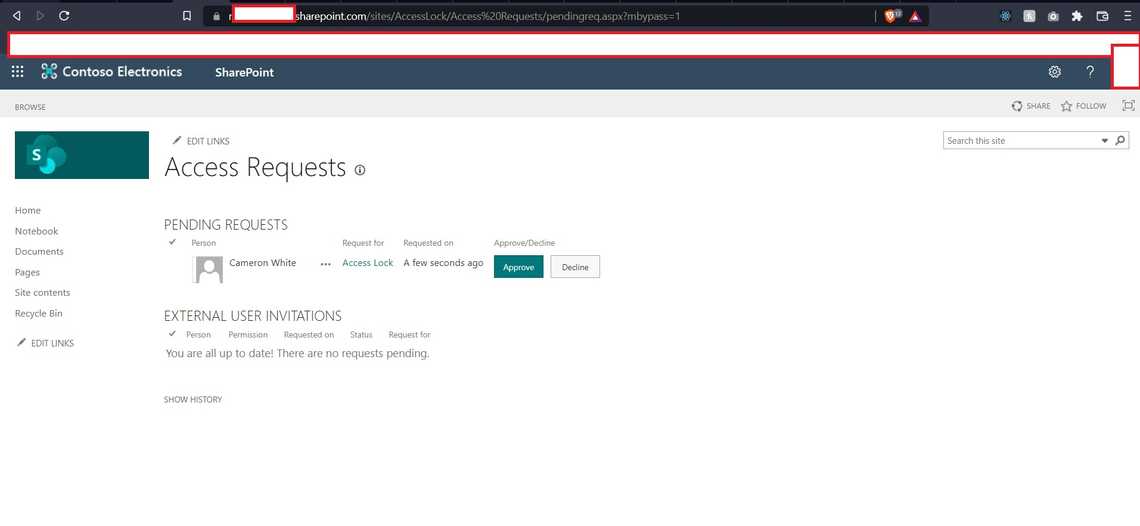Open the Brave Shields lion icon
The height and width of the screenshot is (526, 1140).
pyautogui.click(x=891, y=16)
